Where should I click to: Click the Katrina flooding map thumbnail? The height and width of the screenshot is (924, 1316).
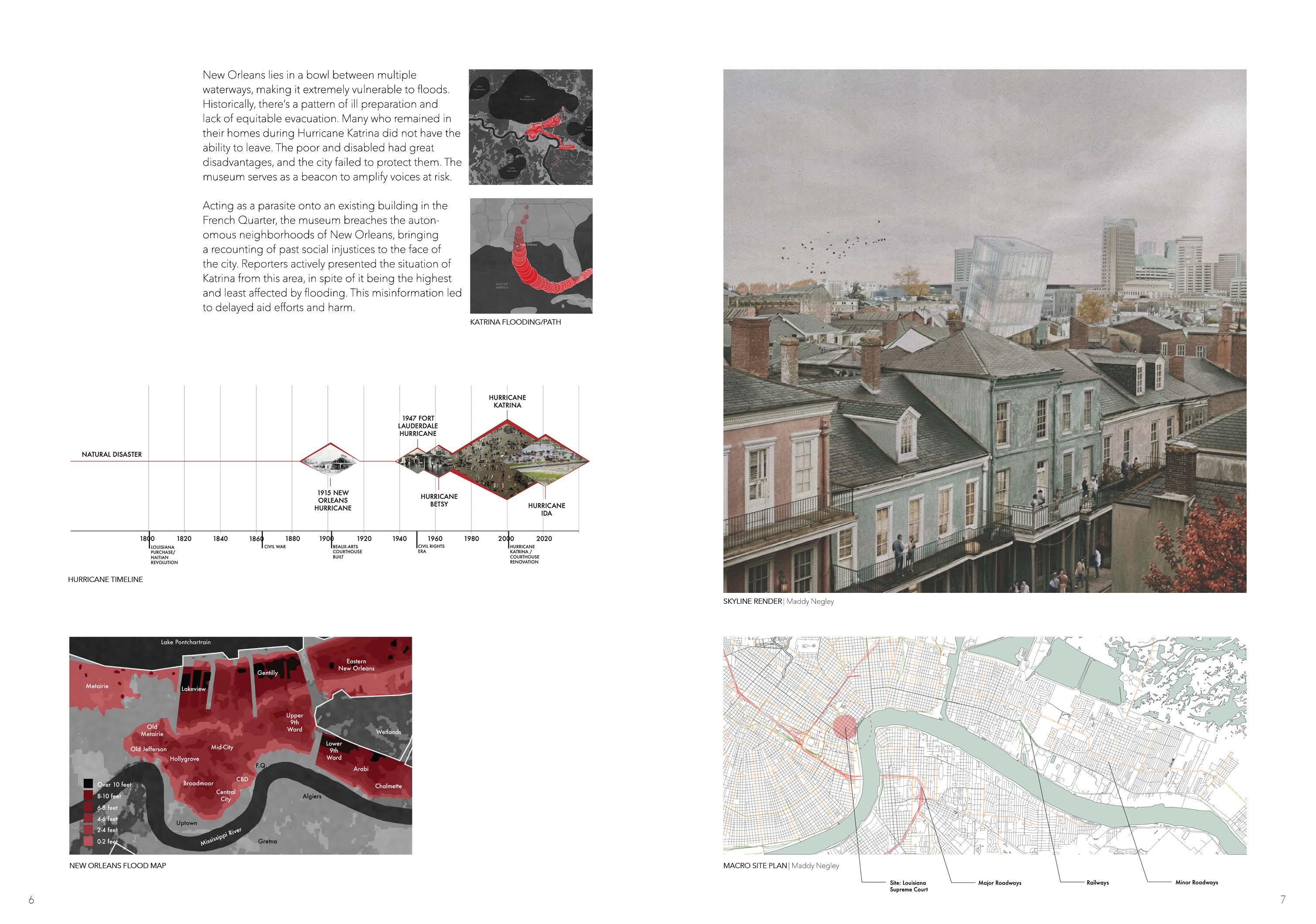pyautogui.click(x=530, y=127)
